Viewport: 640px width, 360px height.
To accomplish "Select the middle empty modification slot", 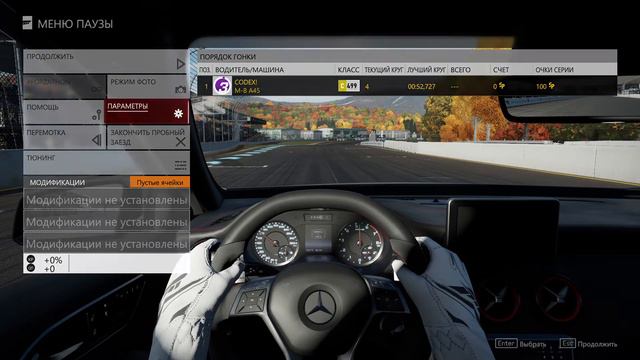I will pos(107,222).
